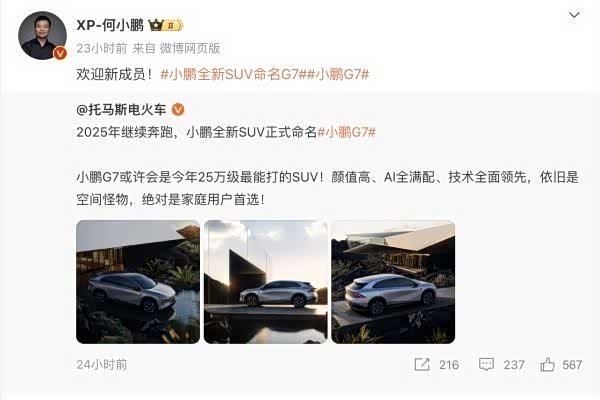The width and height of the screenshot is (600, 400).
Task: Click verified badge next to 托马斯电火车
Action: click(178, 110)
